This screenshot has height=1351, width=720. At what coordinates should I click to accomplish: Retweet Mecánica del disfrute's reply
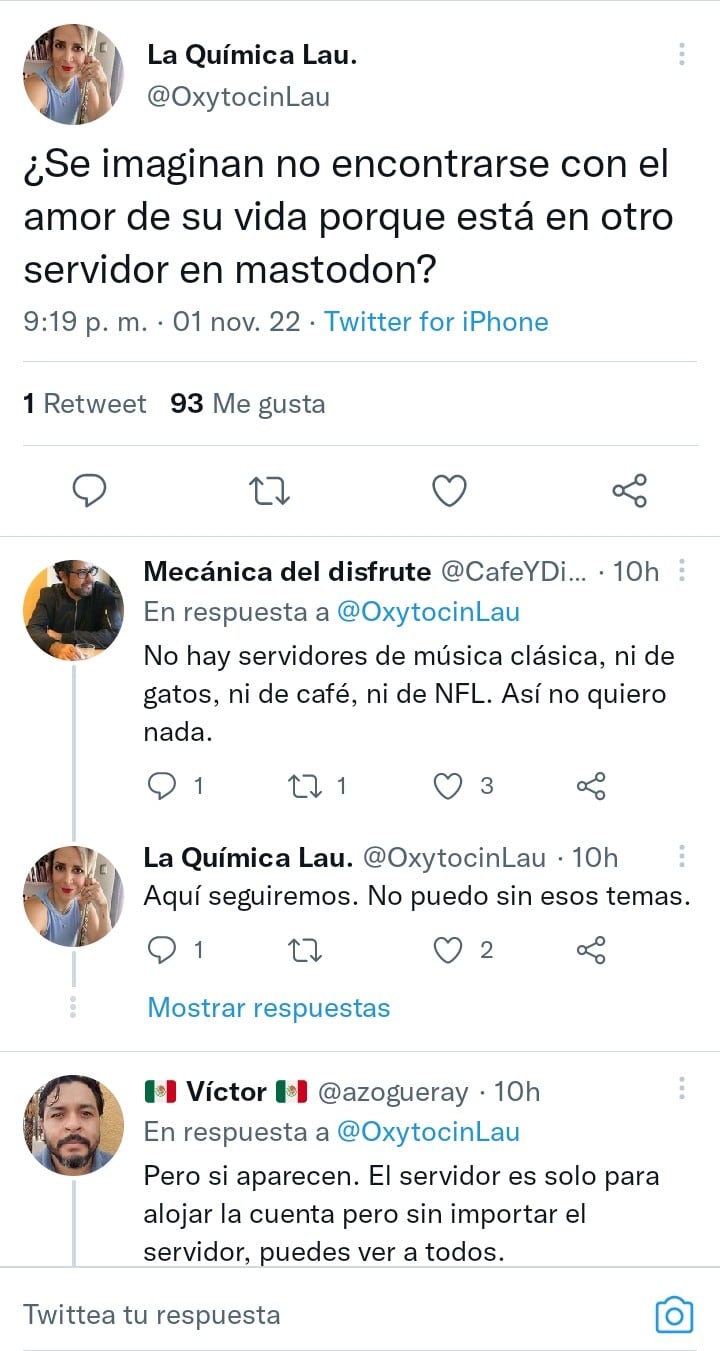click(301, 786)
